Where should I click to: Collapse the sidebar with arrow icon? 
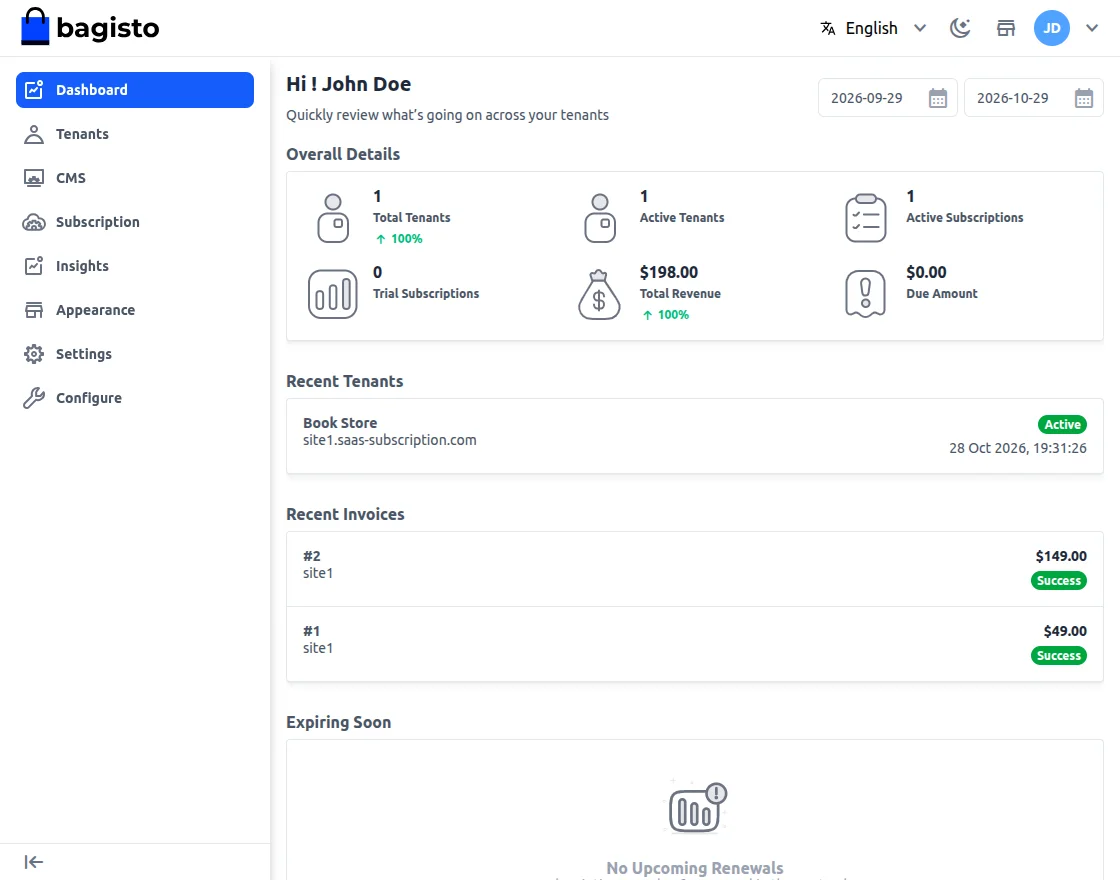[34, 862]
